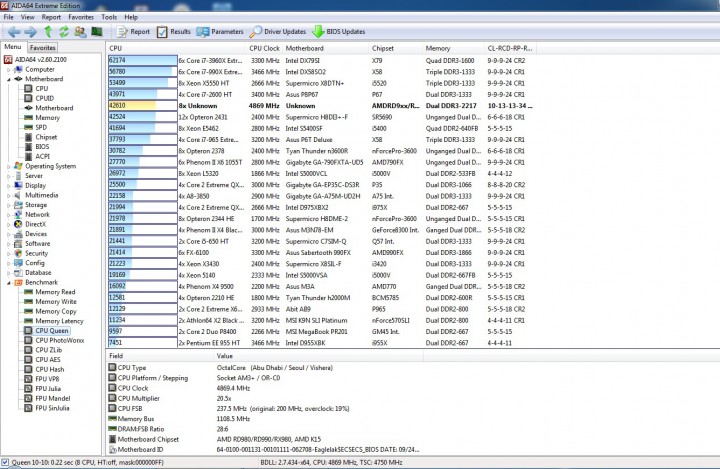Viewport: 720px width, 469px height.
Task: Open the CPU AES benchmark
Action: [48, 360]
